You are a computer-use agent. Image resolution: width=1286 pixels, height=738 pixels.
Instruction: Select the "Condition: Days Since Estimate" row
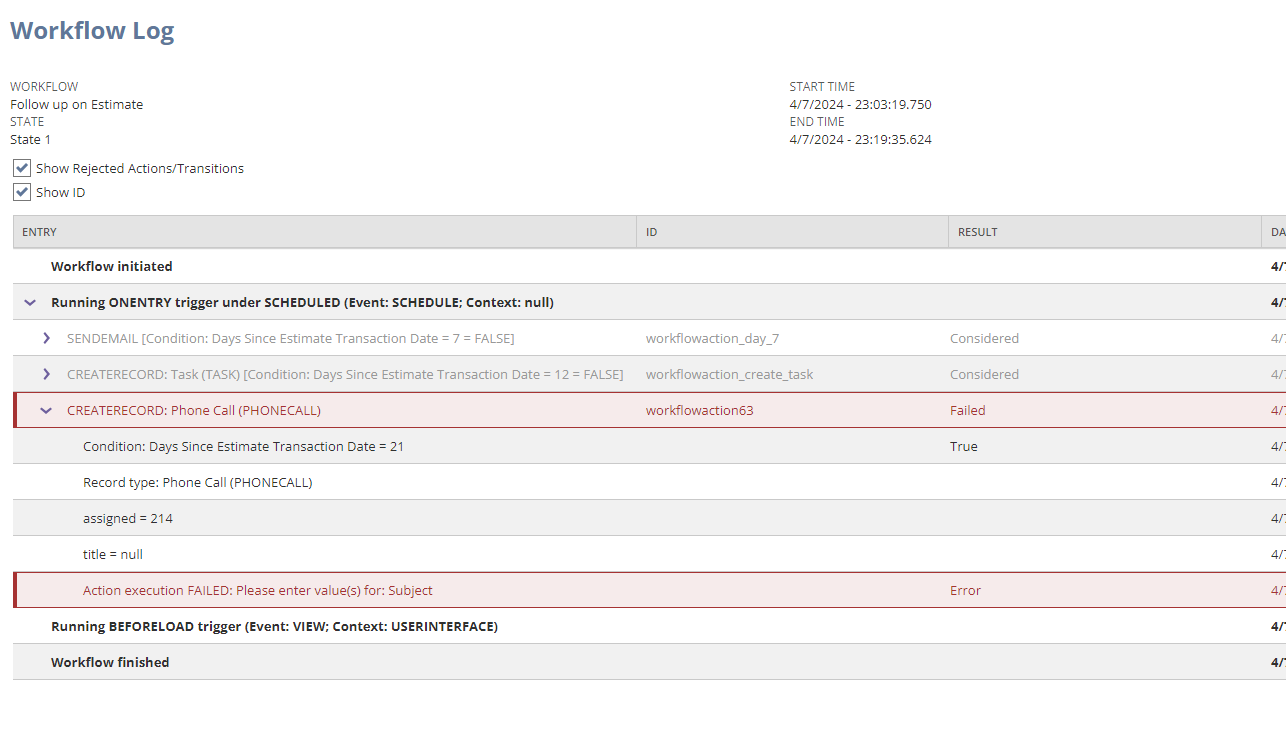(x=243, y=446)
